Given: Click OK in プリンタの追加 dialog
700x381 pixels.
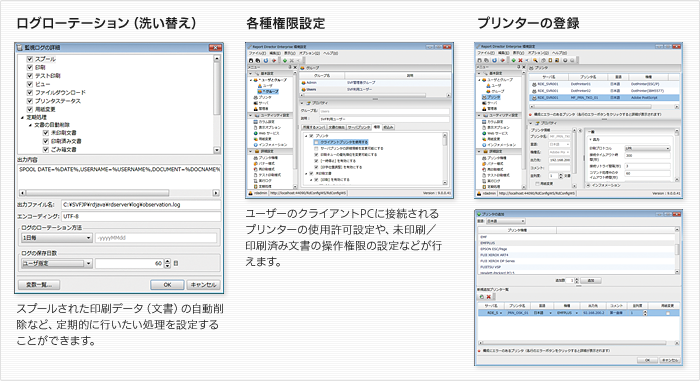Looking at the screenshot, I should click(x=647, y=360).
